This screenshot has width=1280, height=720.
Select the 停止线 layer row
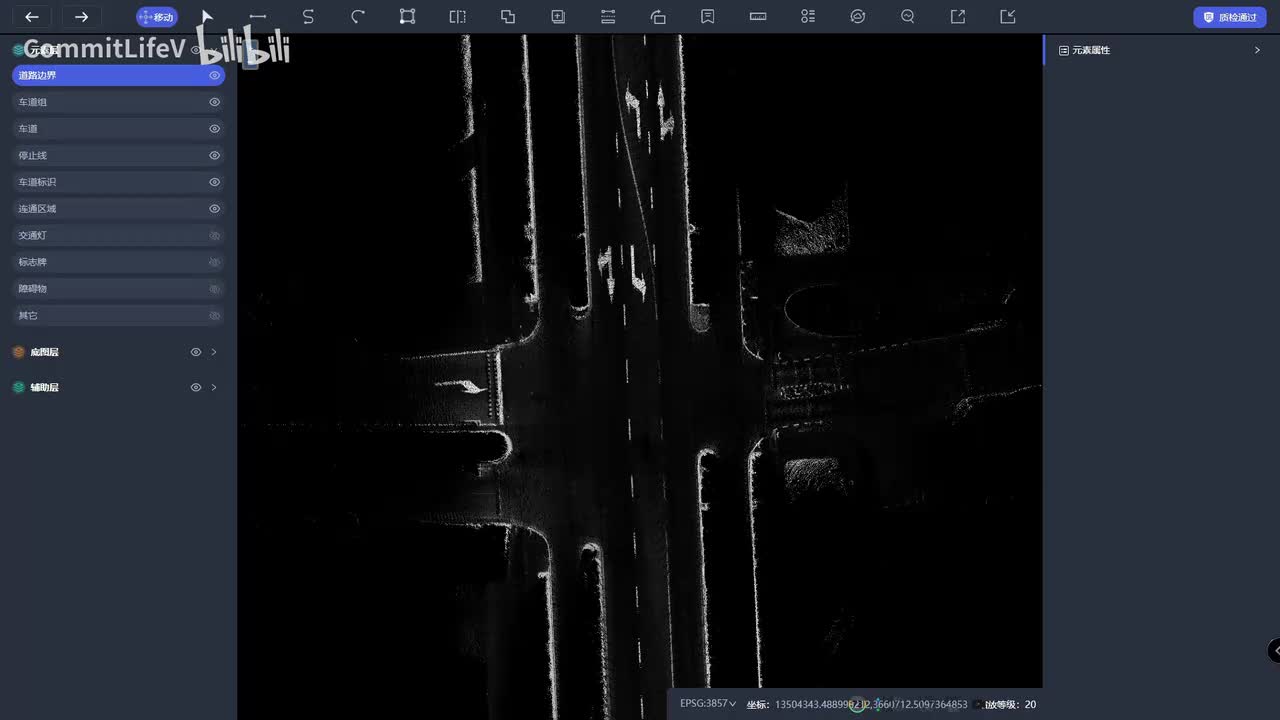(x=118, y=155)
